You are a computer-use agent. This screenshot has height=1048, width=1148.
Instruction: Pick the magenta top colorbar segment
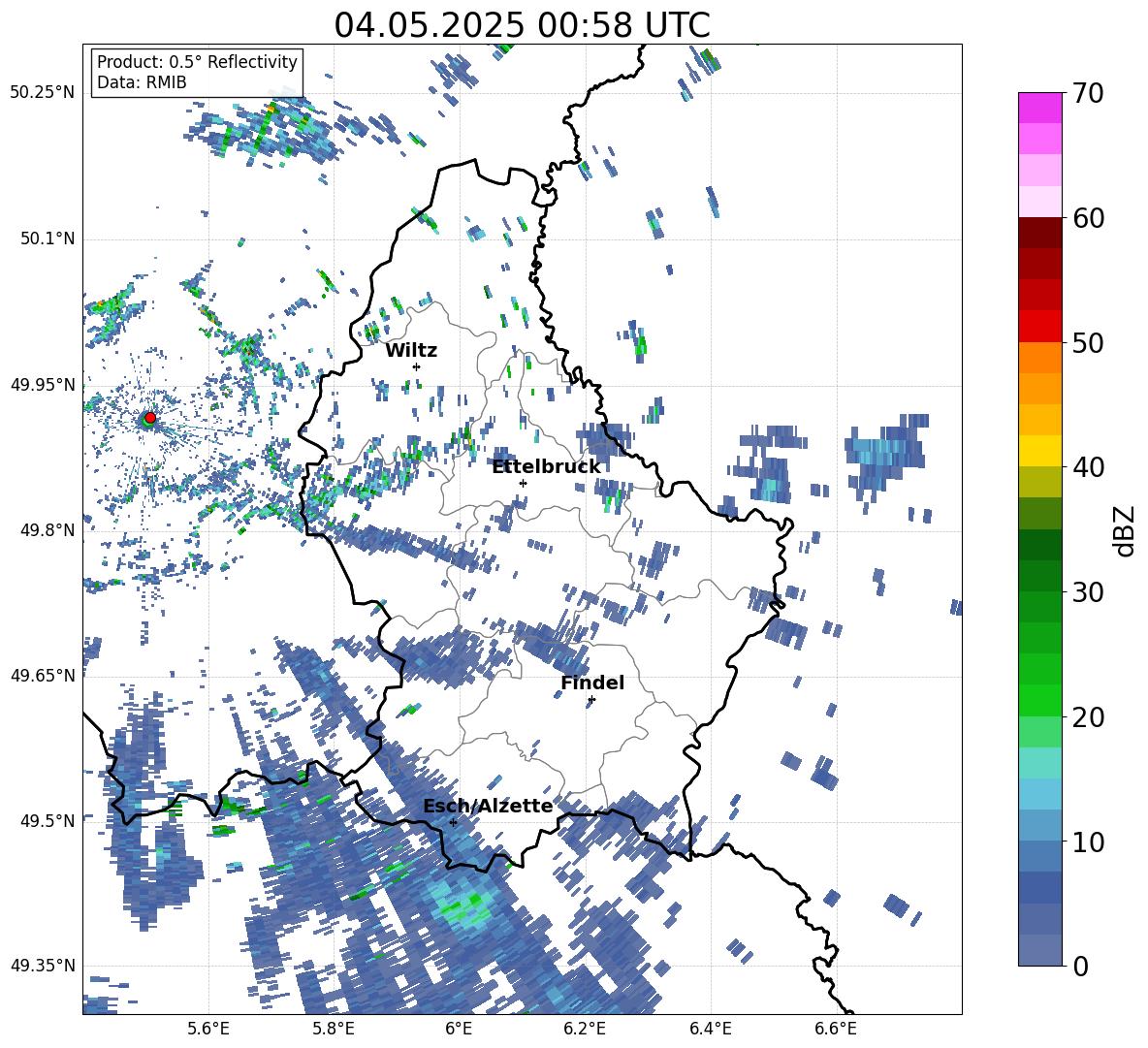[1039, 108]
